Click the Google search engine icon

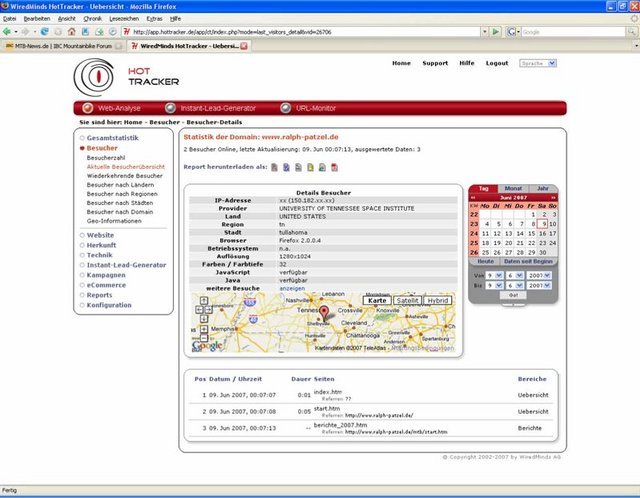511,31
